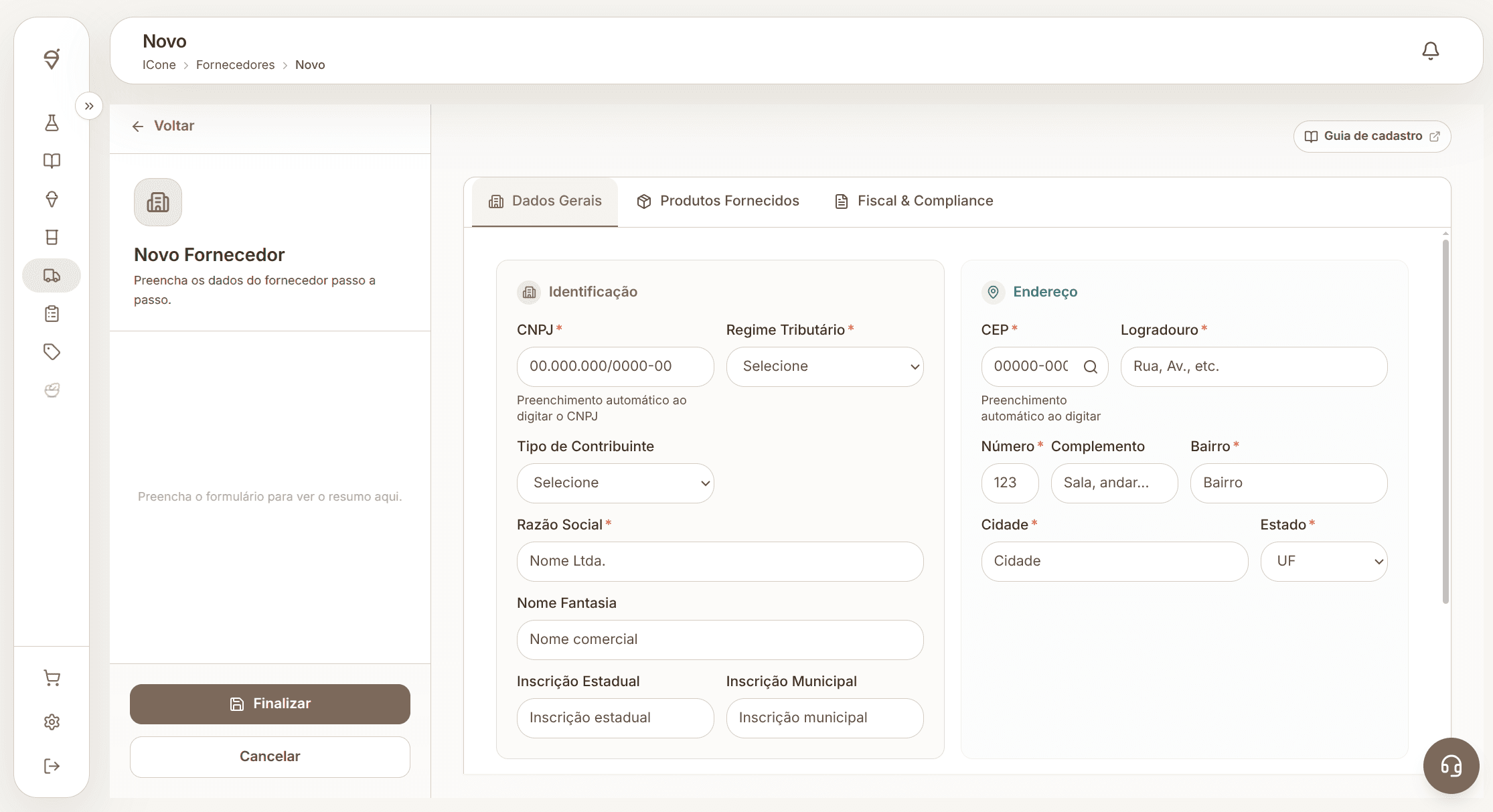This screenshot has height=812, width=1493.
Task: Open the Regime Tributário dropdown
Action: coord(825,367)
